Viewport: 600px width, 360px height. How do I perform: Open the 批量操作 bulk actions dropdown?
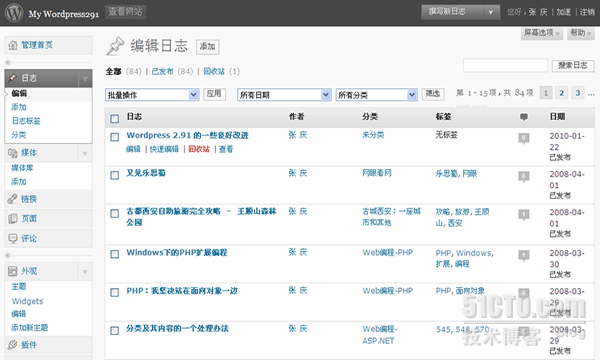tap(152, 95)
